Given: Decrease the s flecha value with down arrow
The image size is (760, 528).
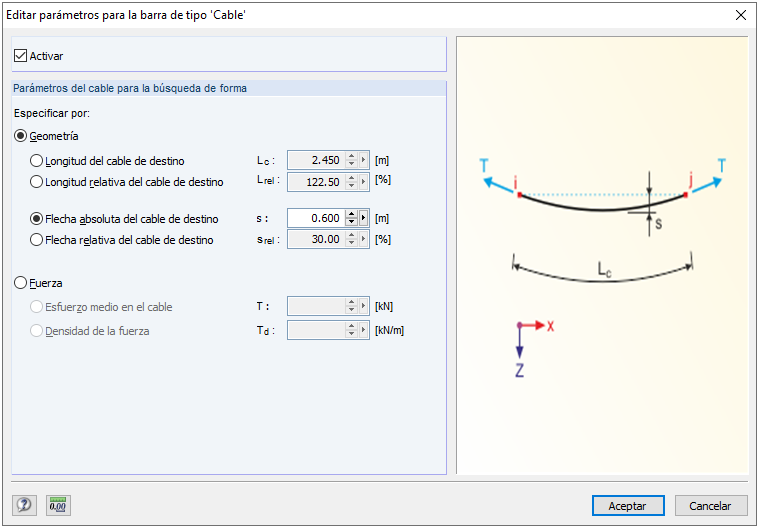Looking at the screenshot, I should 351,222.
